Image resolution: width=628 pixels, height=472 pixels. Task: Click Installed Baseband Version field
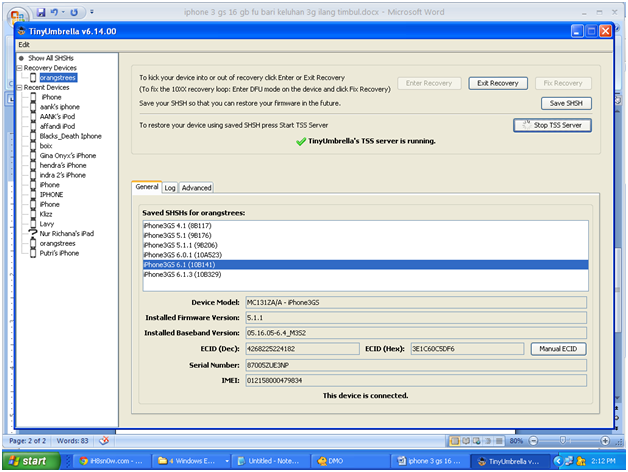[x=416, y=333]
